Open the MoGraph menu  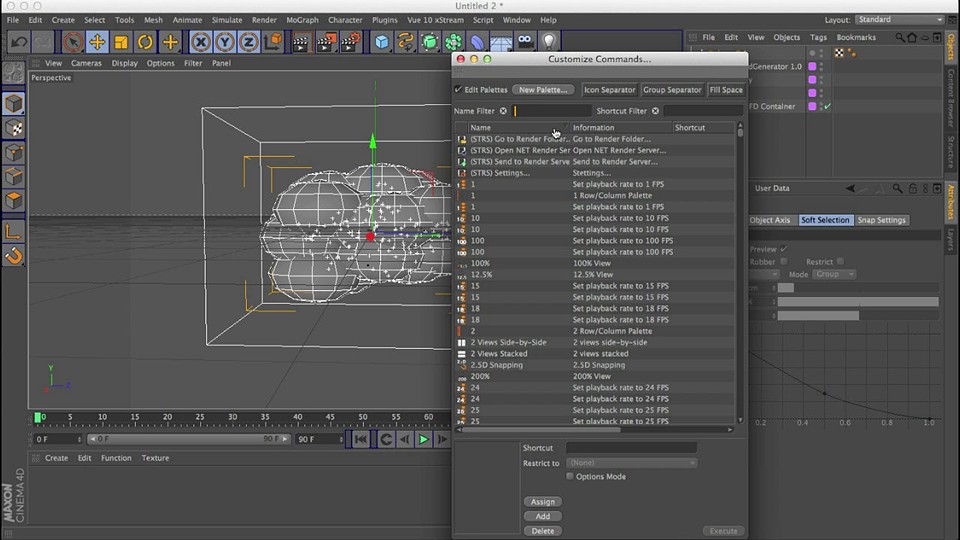302,20
